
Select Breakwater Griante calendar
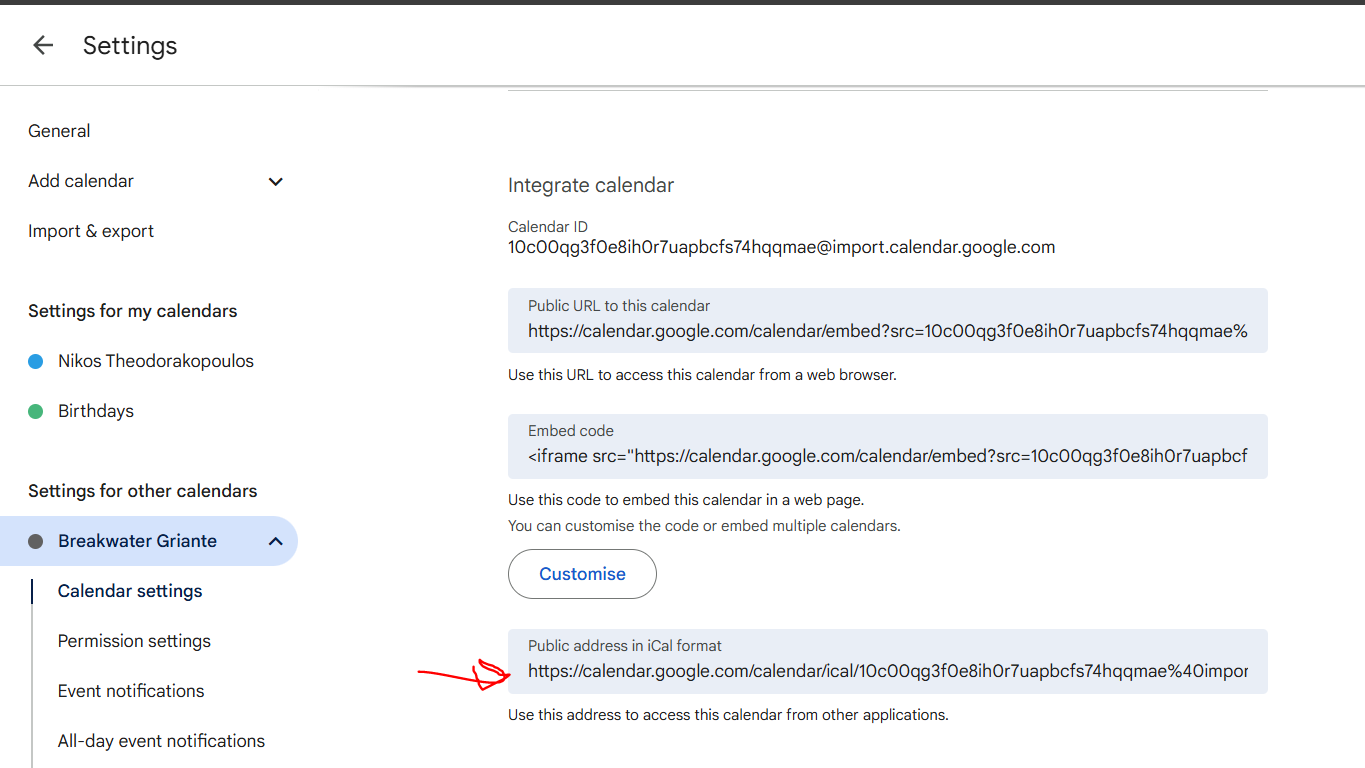(x=137, y=541)
